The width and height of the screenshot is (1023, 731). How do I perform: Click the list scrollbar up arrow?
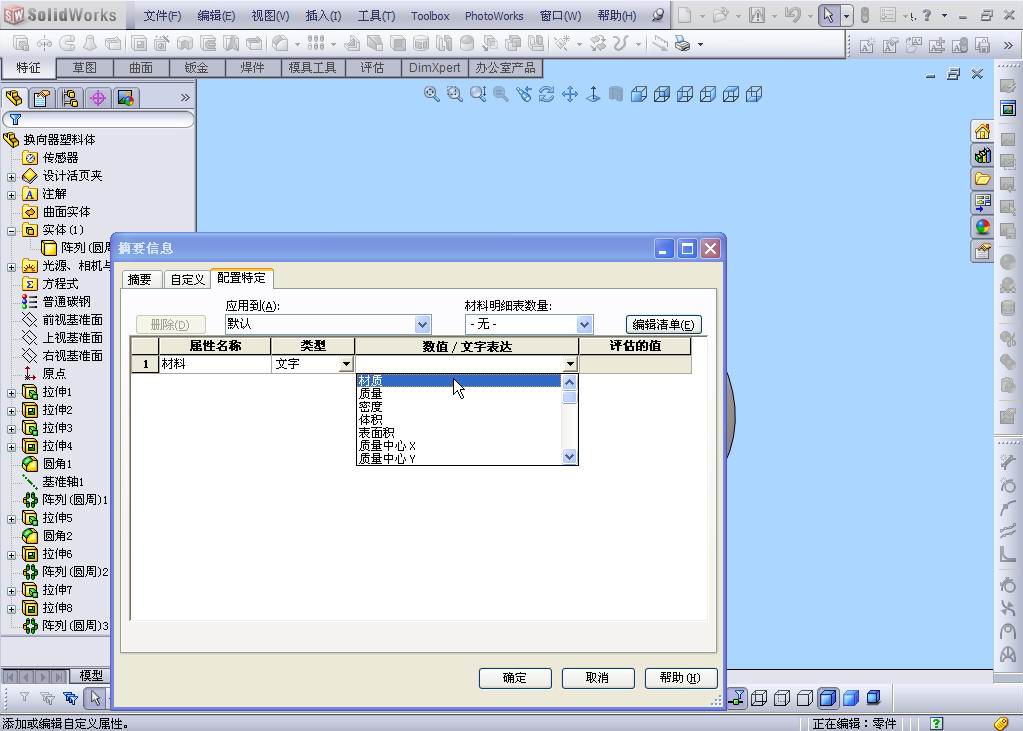570,382
